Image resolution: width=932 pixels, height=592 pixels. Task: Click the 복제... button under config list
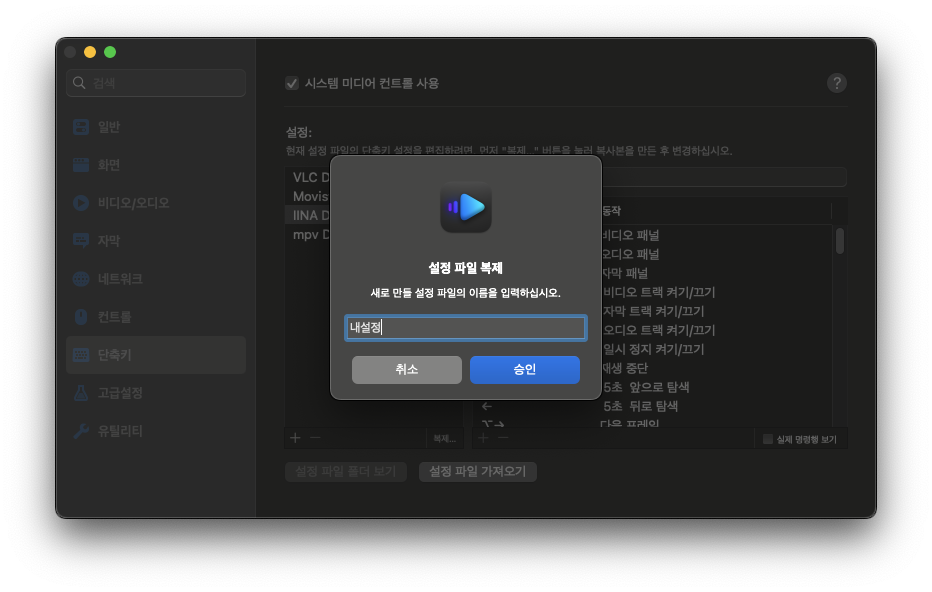coord(444,439)
